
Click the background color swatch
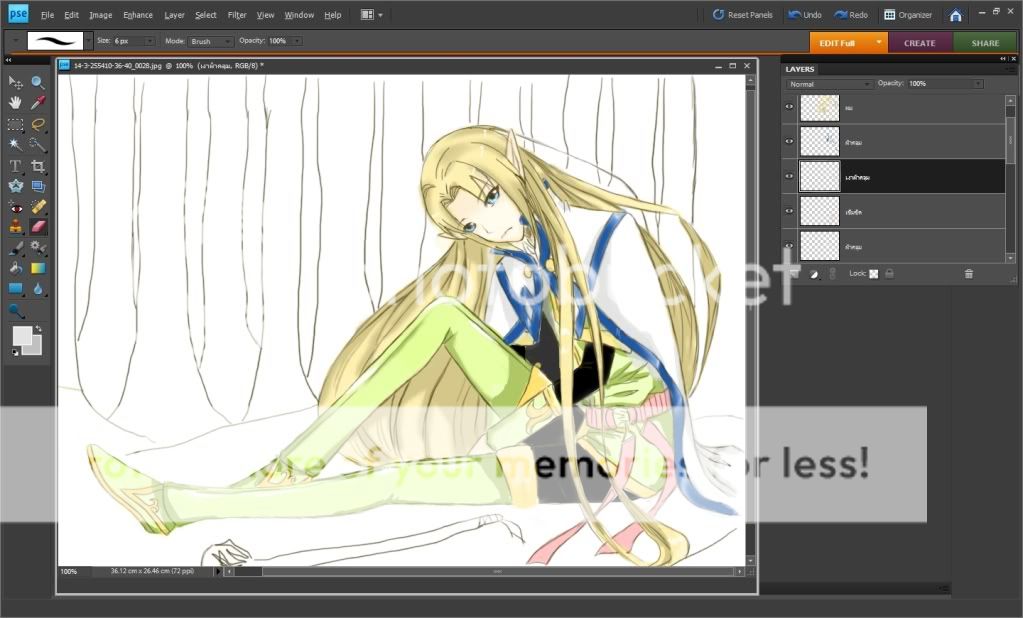pyautogui.click(x=35, y=348)
